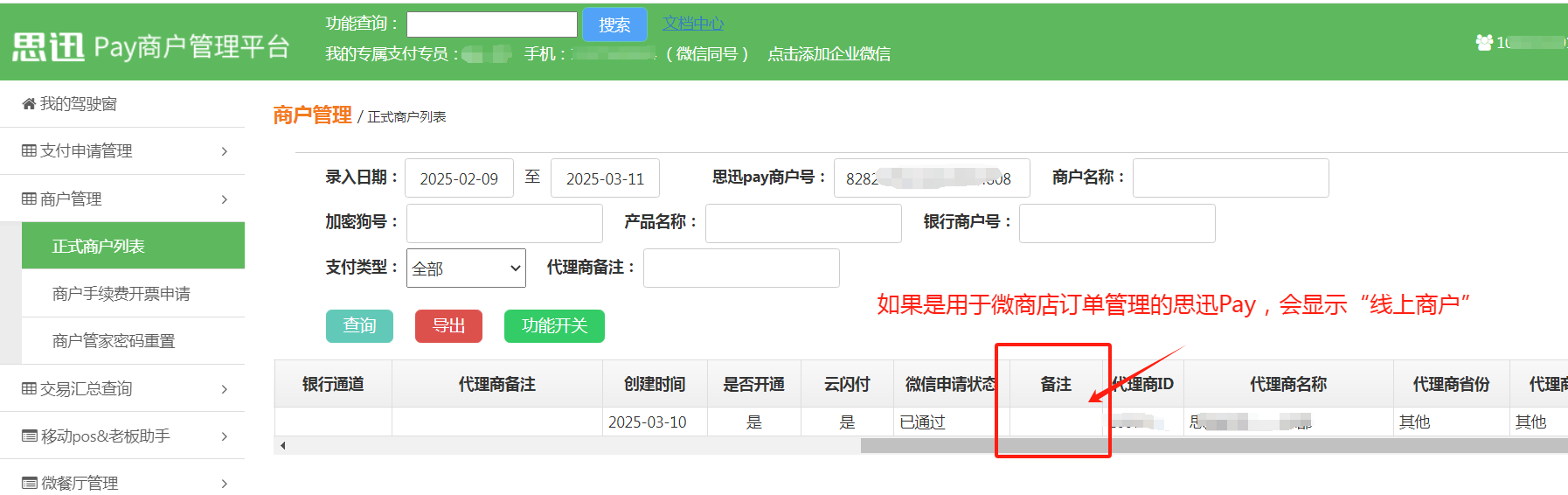The width and height of the screenshot is (1568, 495).
Task: Click the table icon beside 支付申请管理
Action: 29,151
